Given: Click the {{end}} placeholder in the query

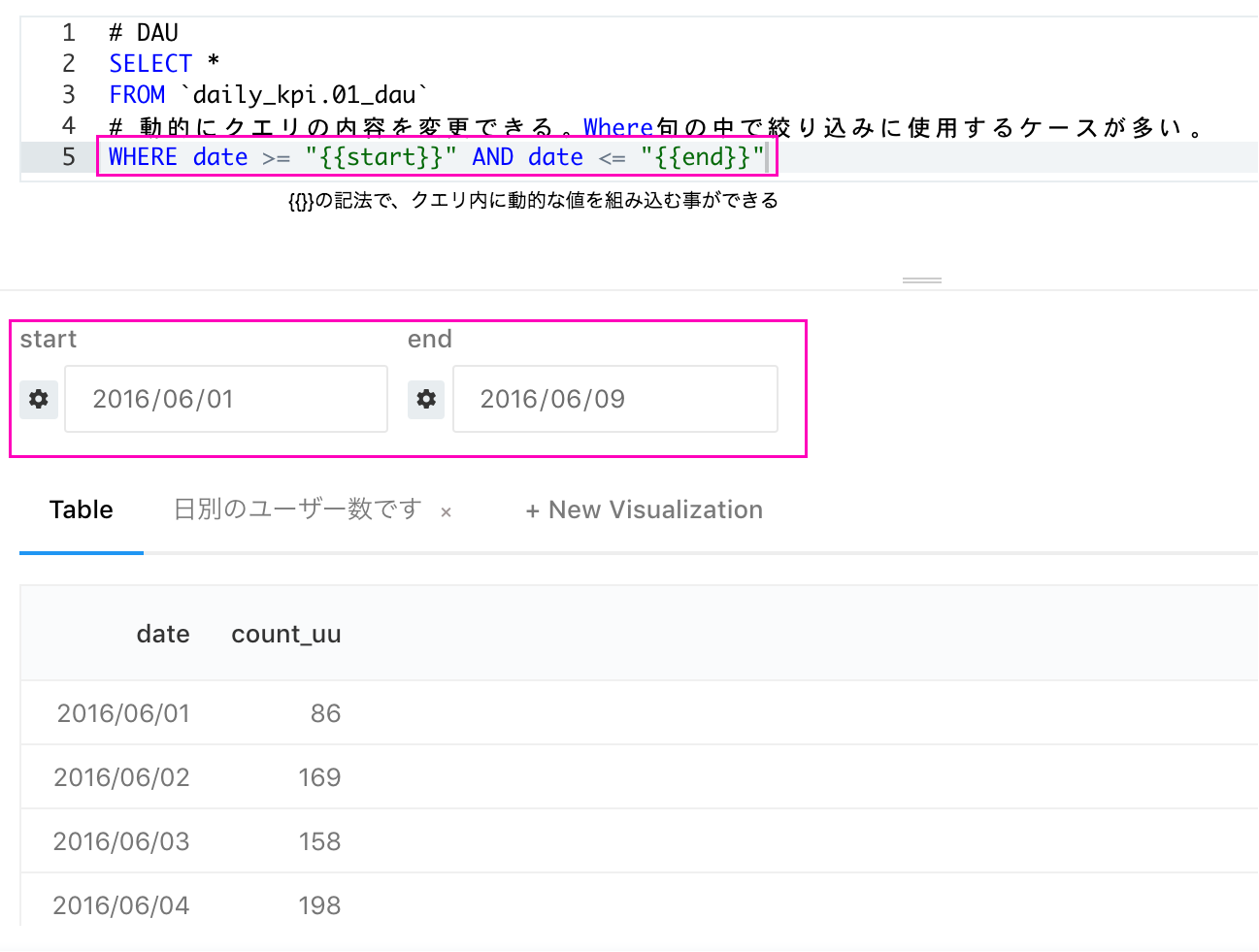Looking at the screenshot, I should pos(703,157).
